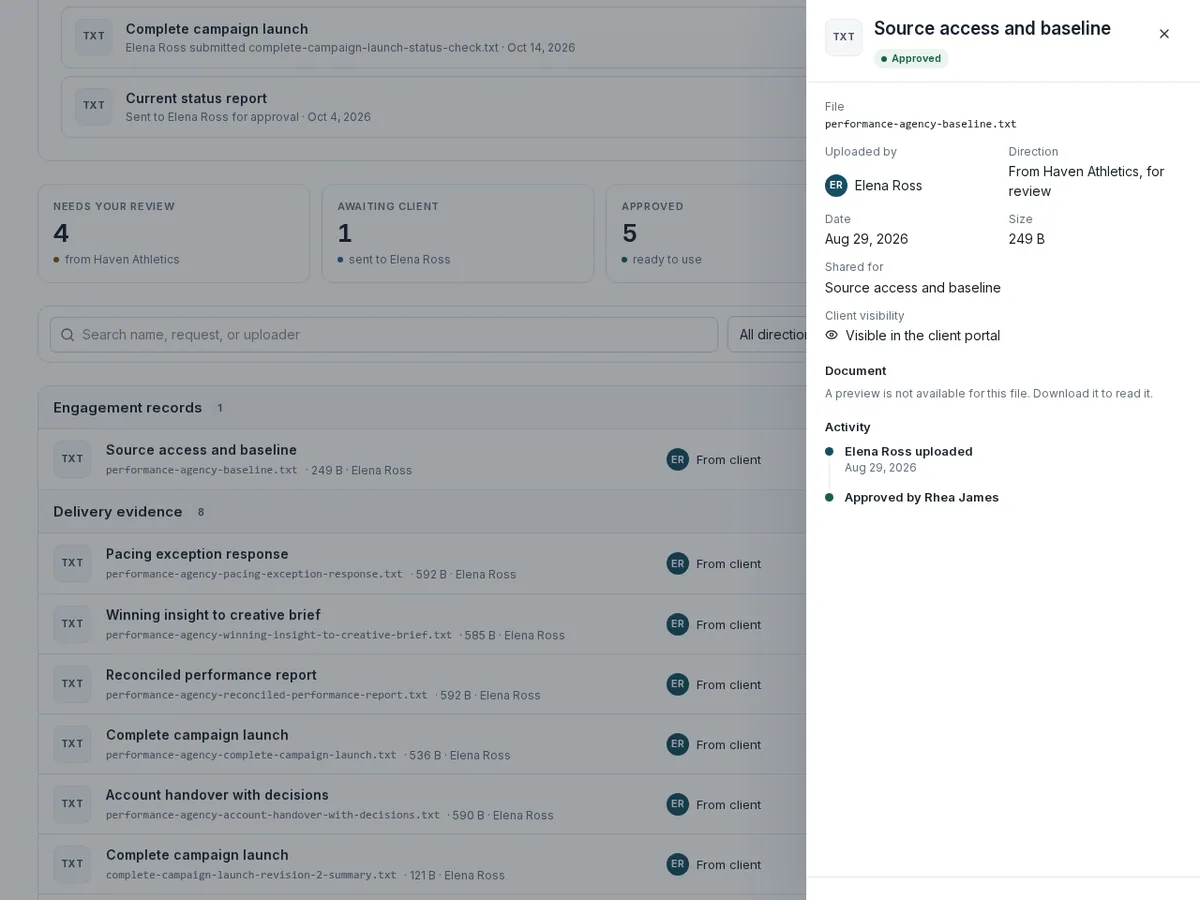This screenshot has height=900, width=1200.
Task: Click ER avatar in the 121 B Complete campaign launch row
Action: tap(678, 864)
